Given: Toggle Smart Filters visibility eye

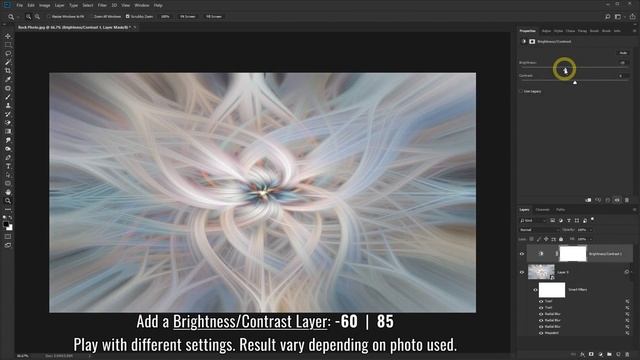Looking at the screenshot, I should 535,290.
